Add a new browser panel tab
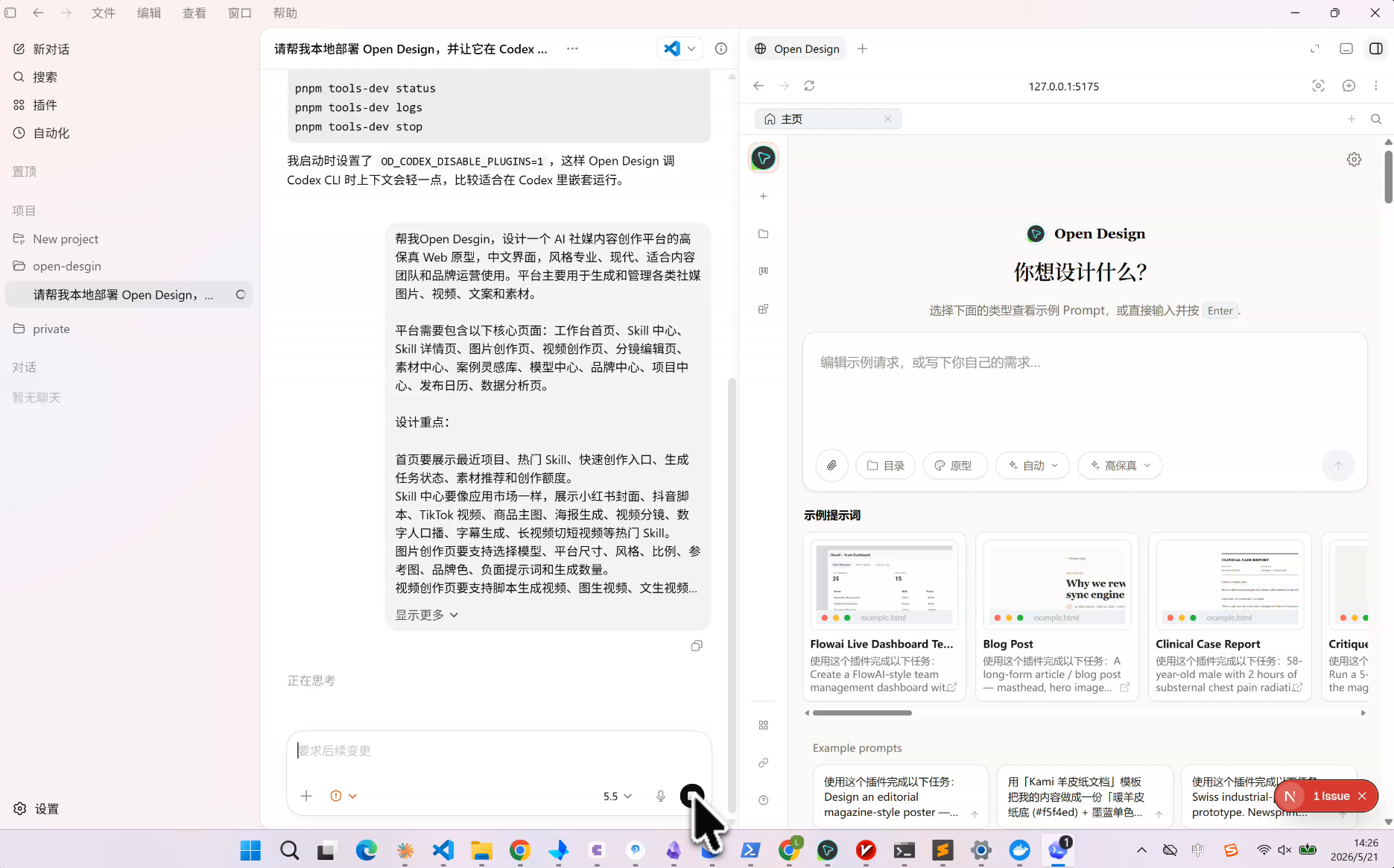 pyautogui.click(x=863, y=48)
